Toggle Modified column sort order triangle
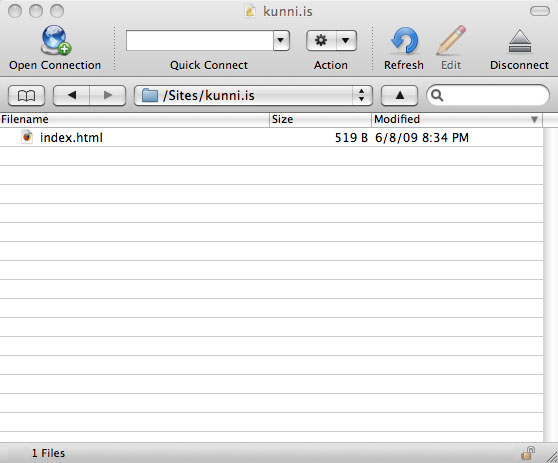The image size is (558, 463). pos(534,120)
